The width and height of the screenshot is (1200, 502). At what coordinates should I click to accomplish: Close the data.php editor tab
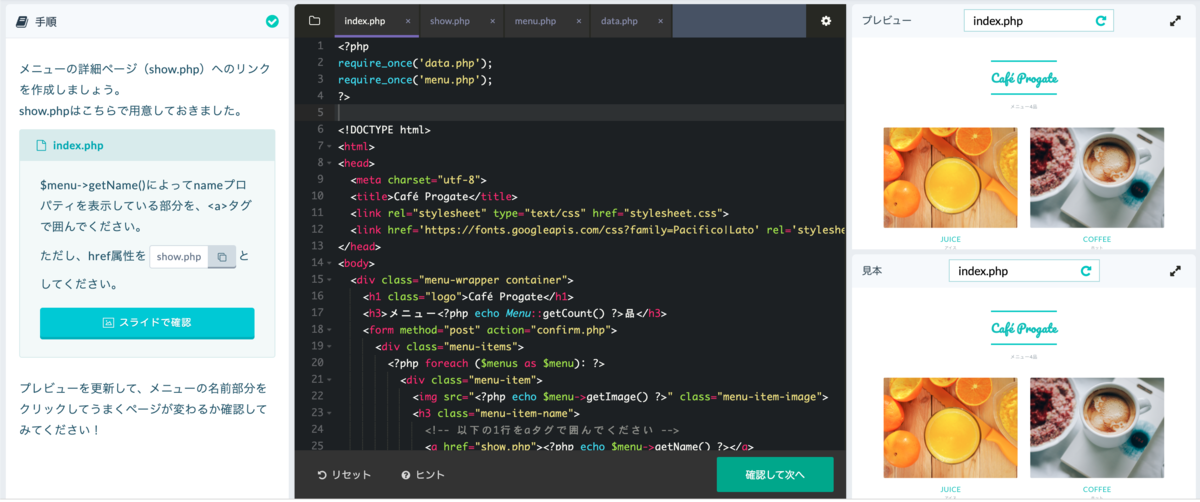pyautogui.click(x=662, y=21)
